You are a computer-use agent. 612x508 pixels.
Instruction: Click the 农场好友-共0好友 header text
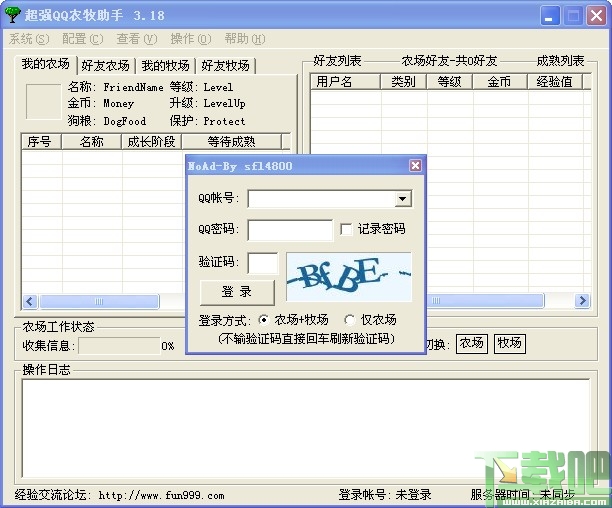(x=449, y=61)
